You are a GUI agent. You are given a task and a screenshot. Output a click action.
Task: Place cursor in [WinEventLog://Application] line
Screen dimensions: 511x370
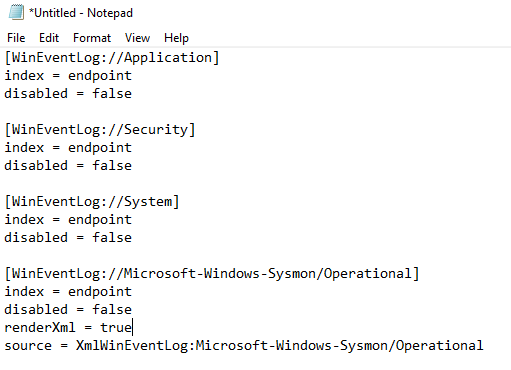[x=112, y=58]
